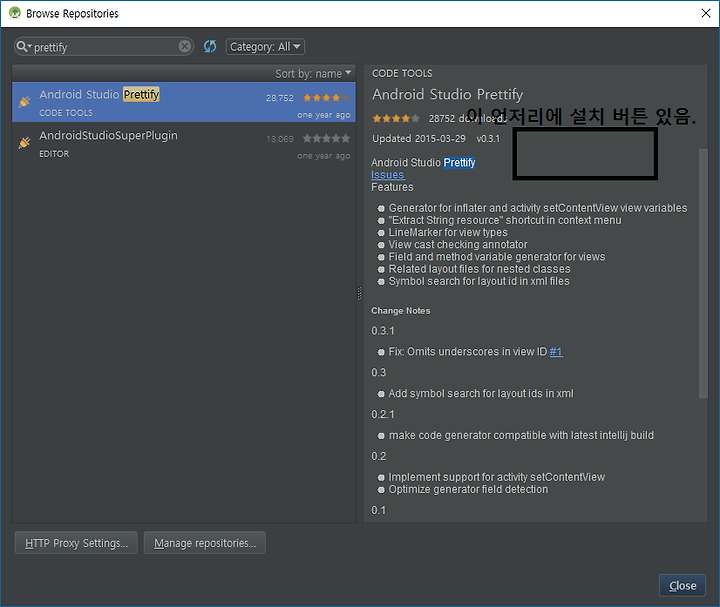Click the 'Change Notes' heading
Image resolution: width=720 pixels, height=607 pixels.
pos(400,311)
